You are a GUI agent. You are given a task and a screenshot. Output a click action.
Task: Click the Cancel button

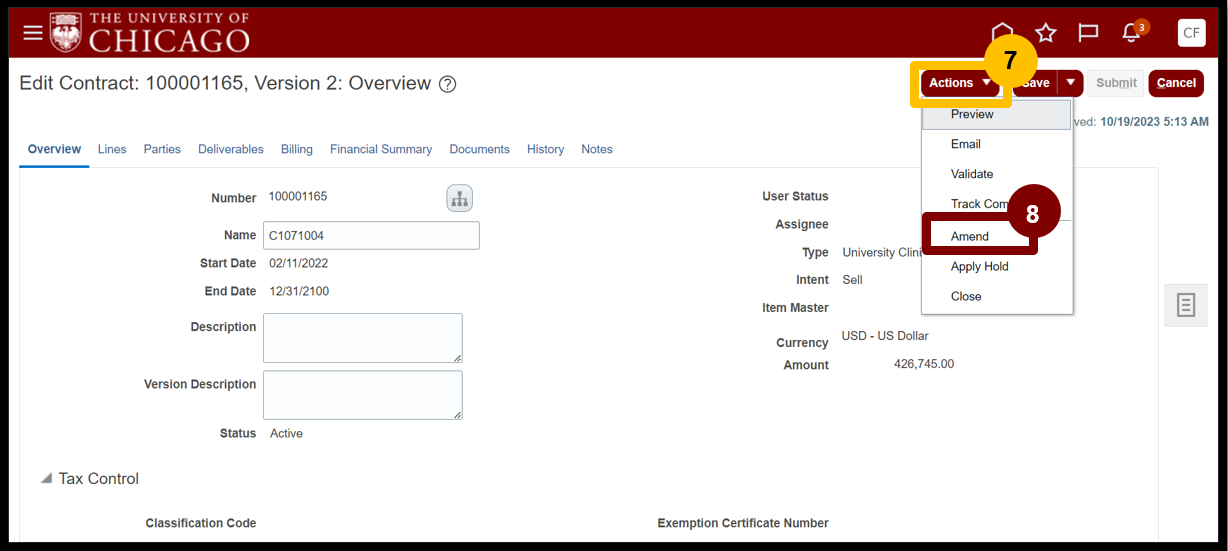click(1176, 83)
